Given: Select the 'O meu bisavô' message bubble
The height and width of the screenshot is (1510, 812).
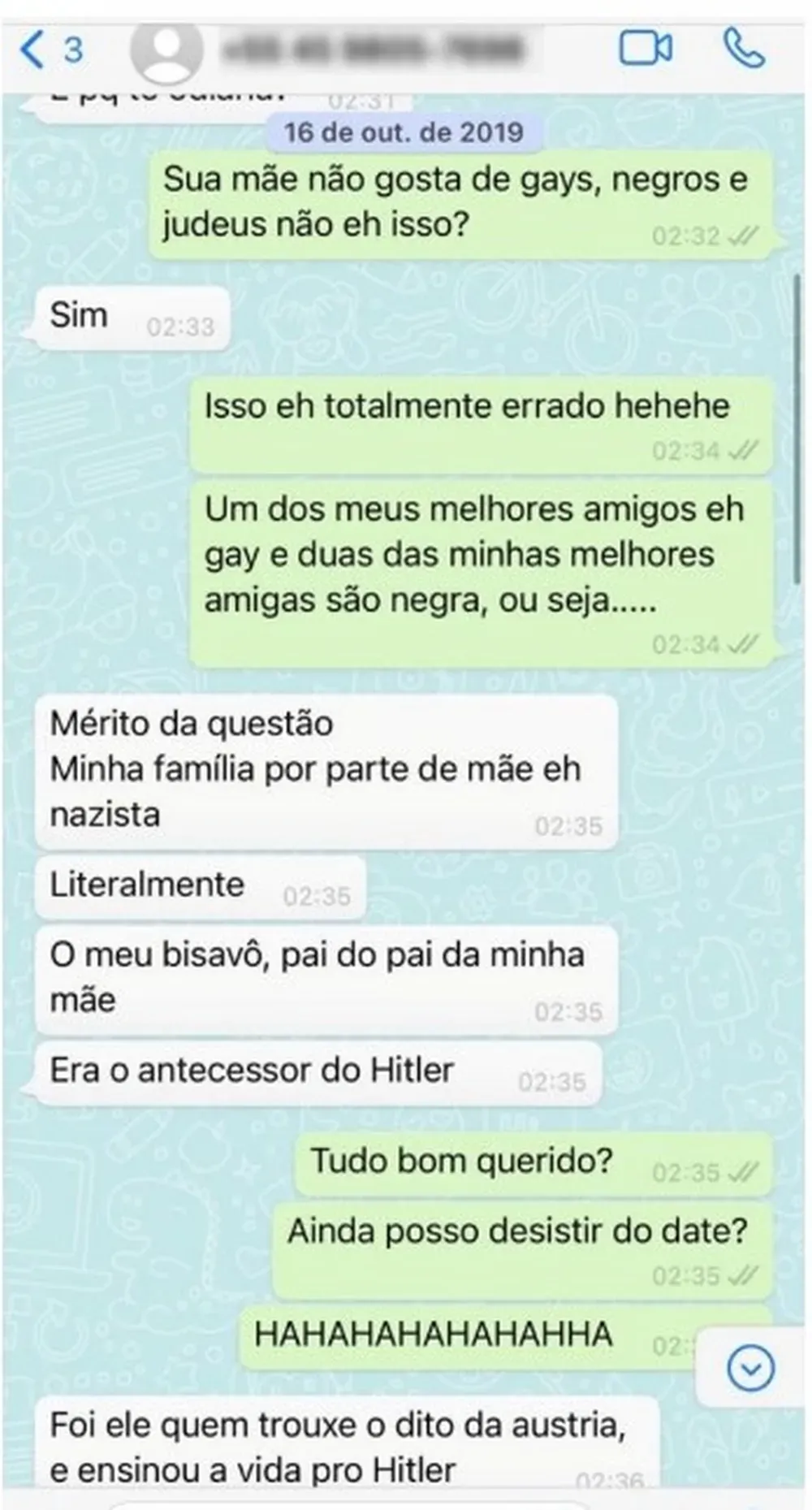Looking at the screenshot, I should pyautogui.click(x=326, y=980).
